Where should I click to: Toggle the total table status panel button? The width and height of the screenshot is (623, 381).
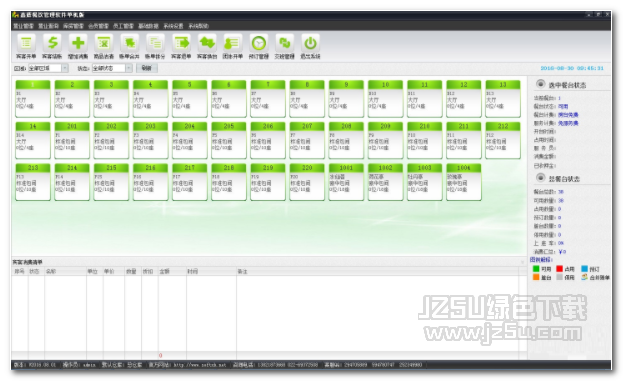(540, 177)
